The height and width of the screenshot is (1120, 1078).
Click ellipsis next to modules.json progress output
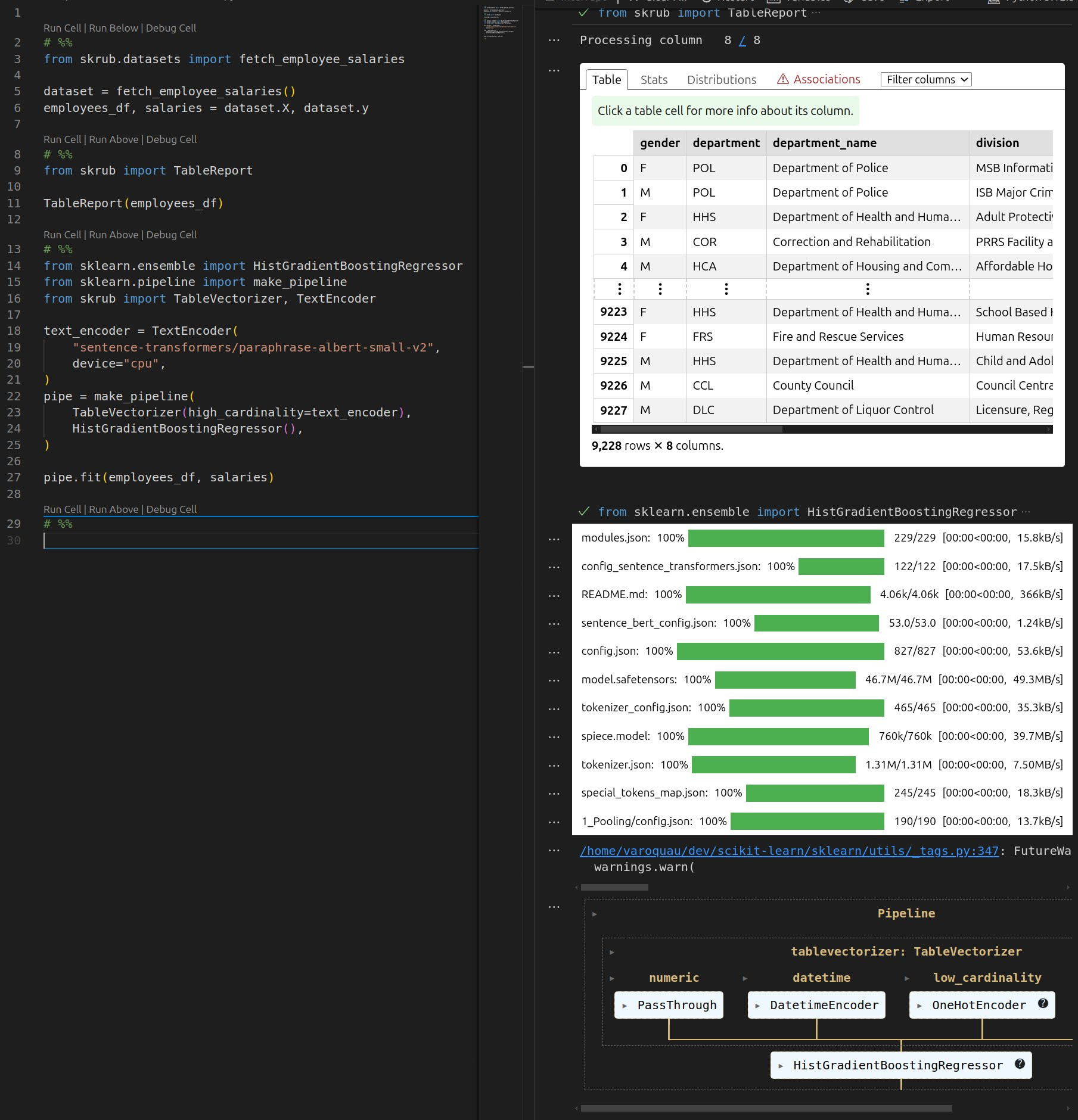(554, 539)
